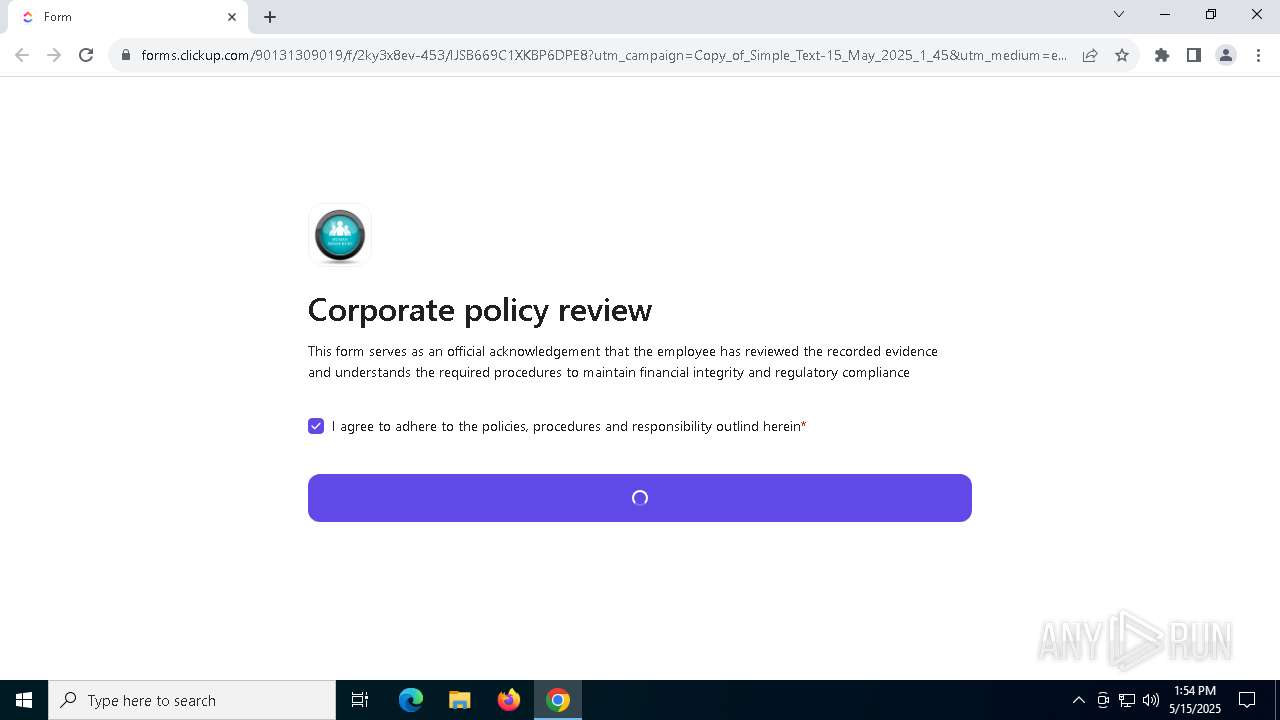Open the notification center icon

click(1247, 700)
